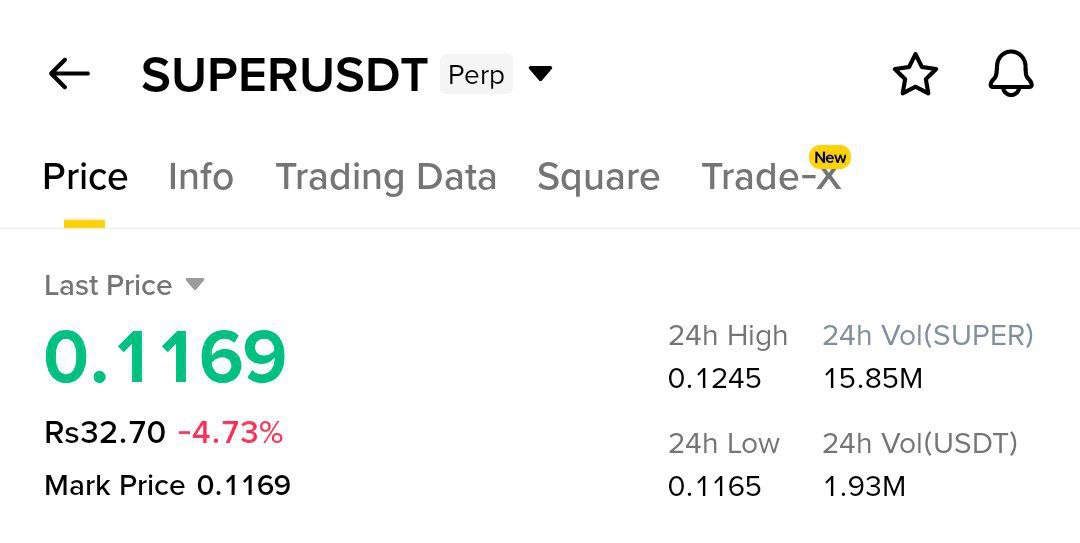
Task: Tap the Perp contract label
Action: (476, 75)
